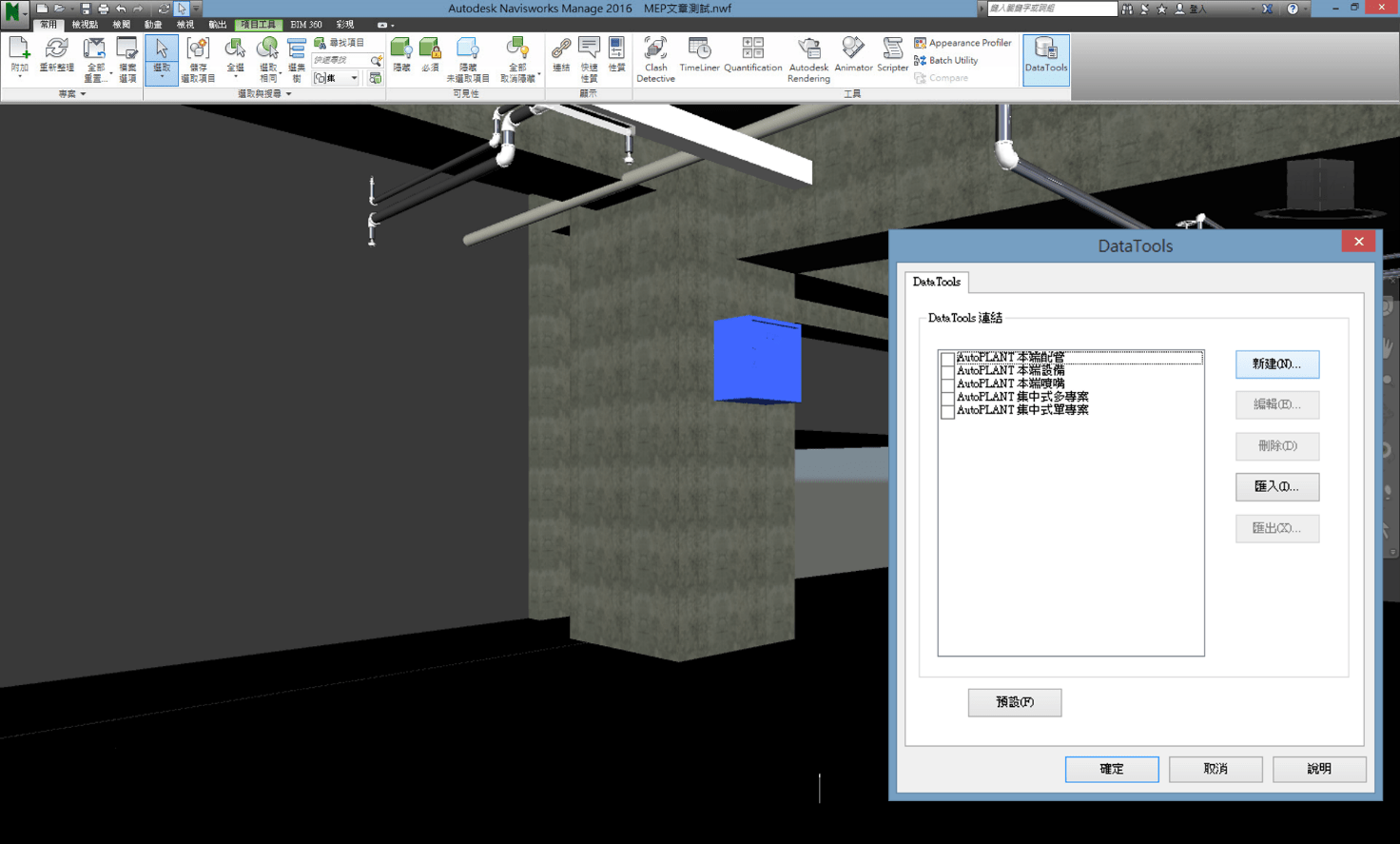Select the DataTools tab in dialog
Image resolution: width=1400 pixels, height=844 pixels.
click(937, 282)
